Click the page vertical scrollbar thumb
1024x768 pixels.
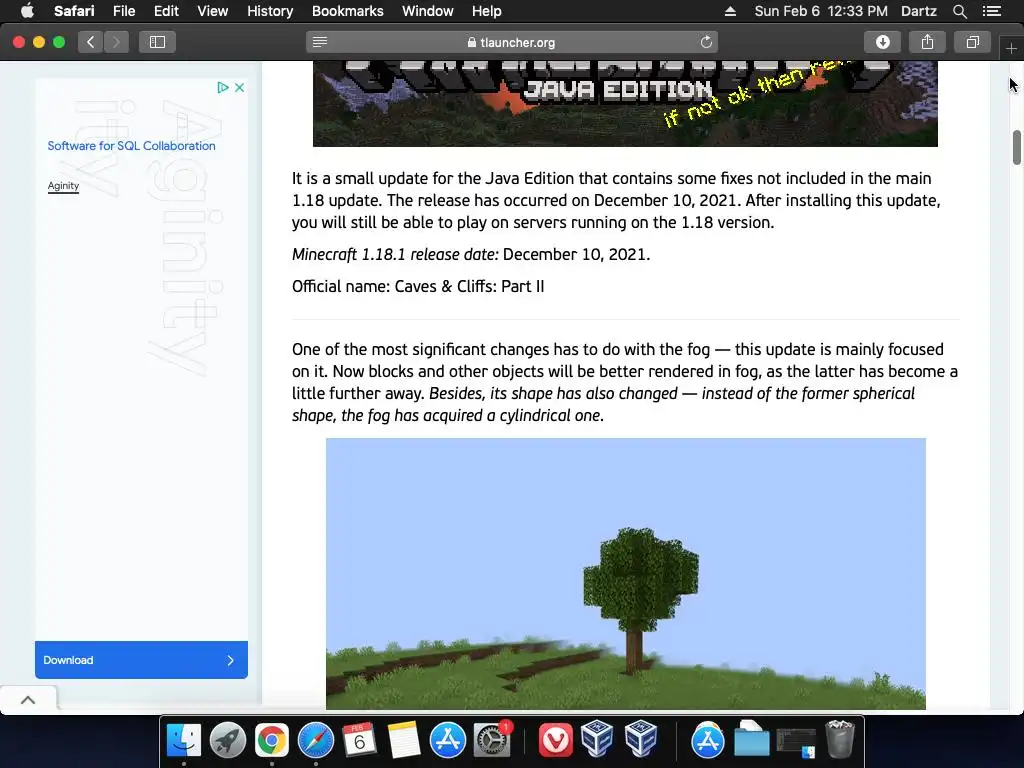1016,148
